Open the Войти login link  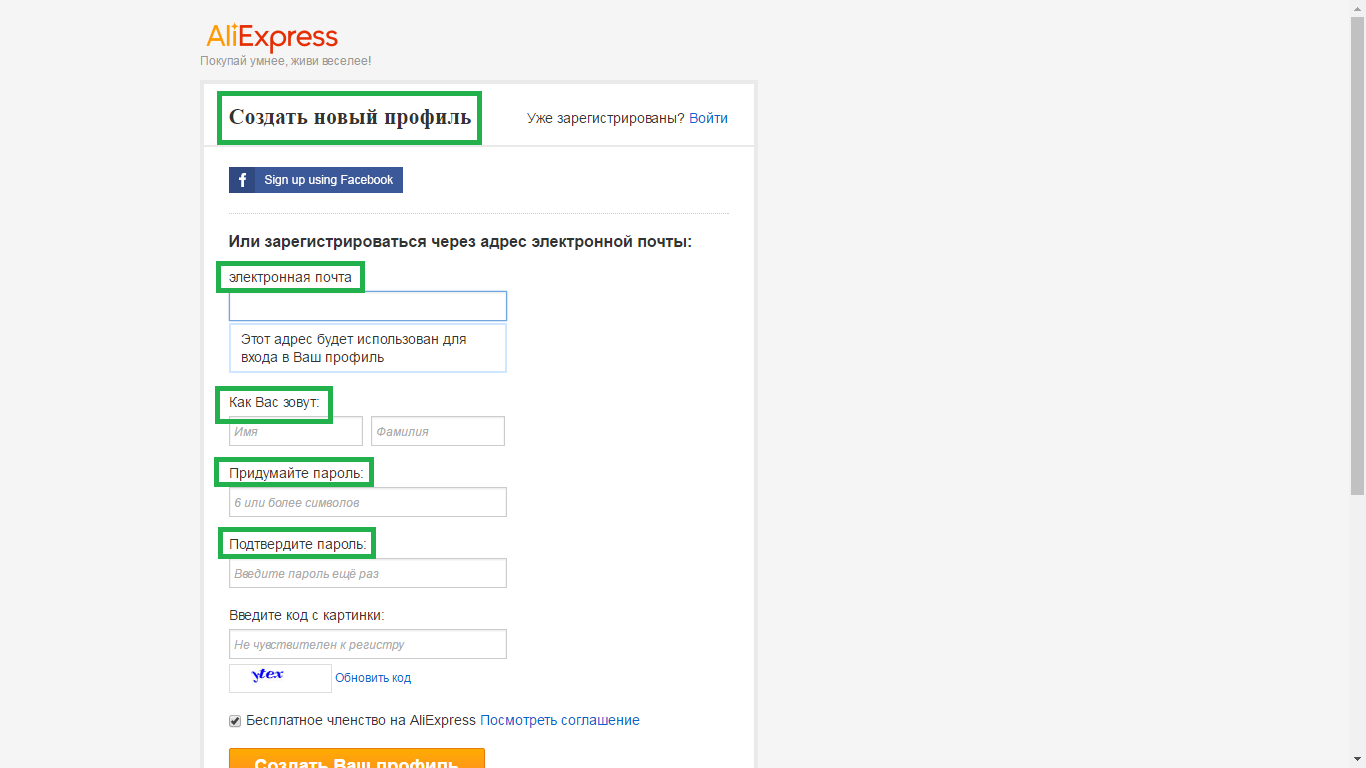click(x=708, y=118)
